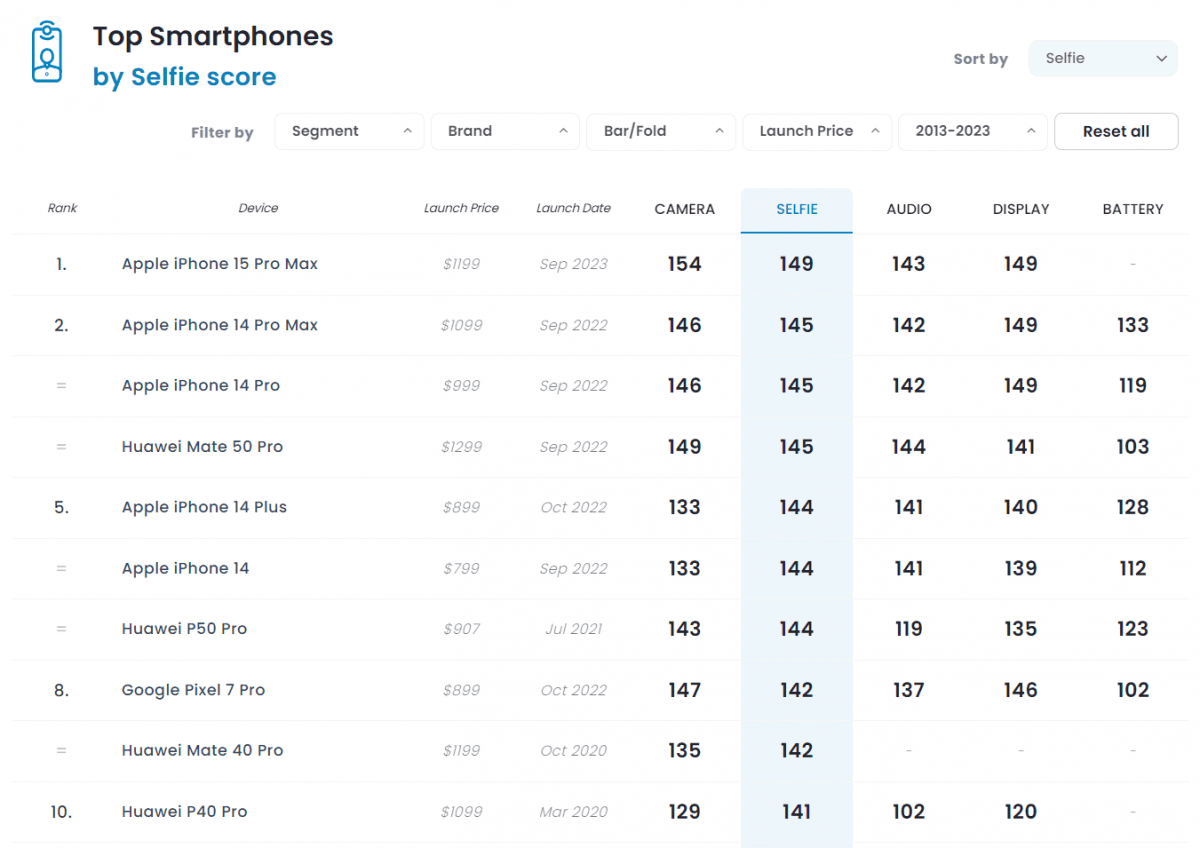Viewport: 1200px width, 848px height.
Task: Switch to the AUDIO score column
Action: click(x=909, y=209)
